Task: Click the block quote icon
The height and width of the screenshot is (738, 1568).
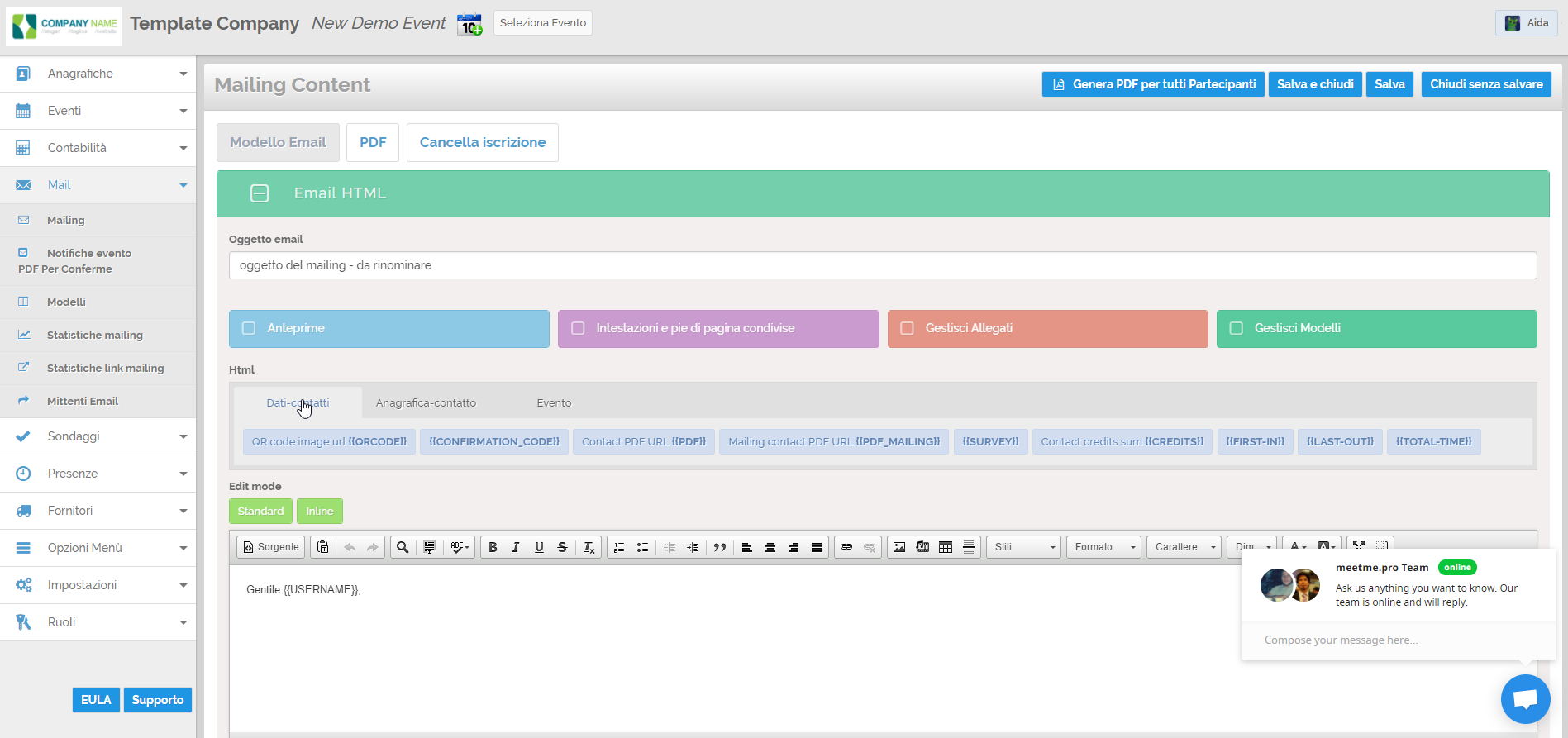Action: [x=720, y=547]
